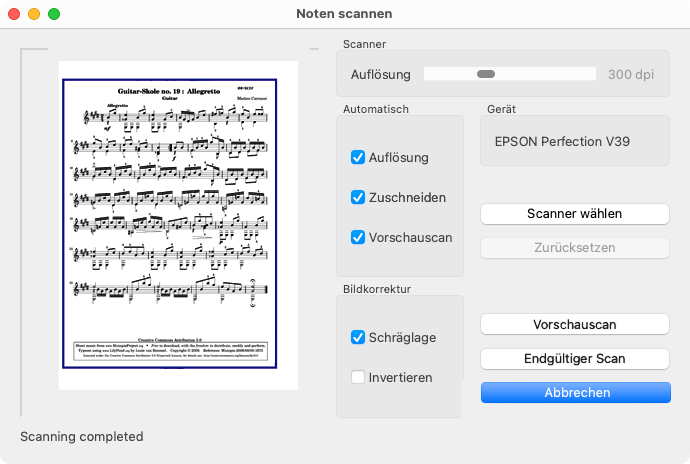Maximize the window with the green button
The width and height of the screenshot is (690, 464).
point(54,14)
